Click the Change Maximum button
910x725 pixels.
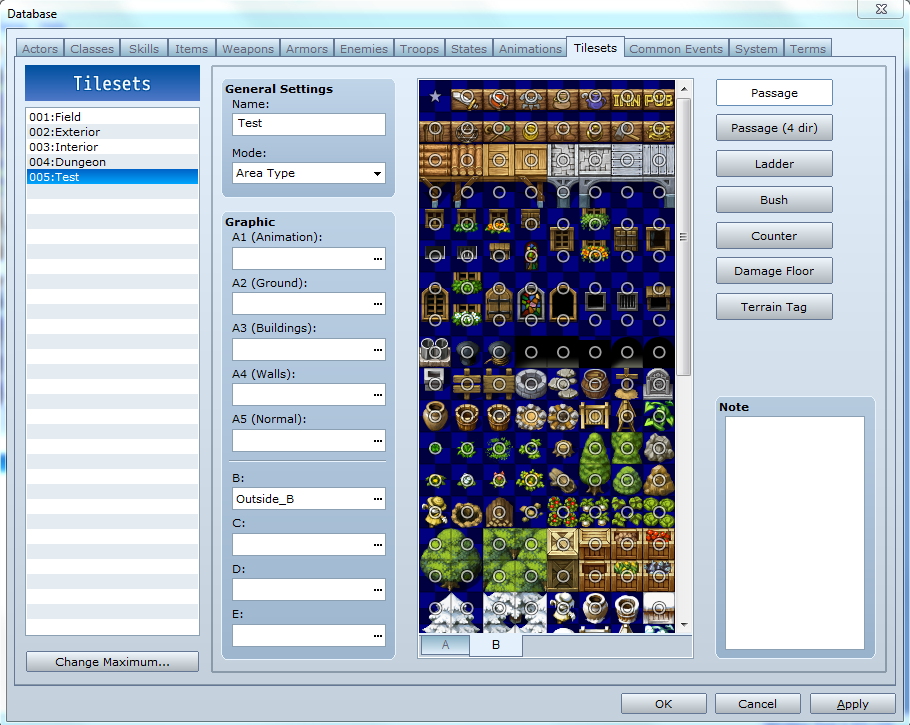click(112, 661)
